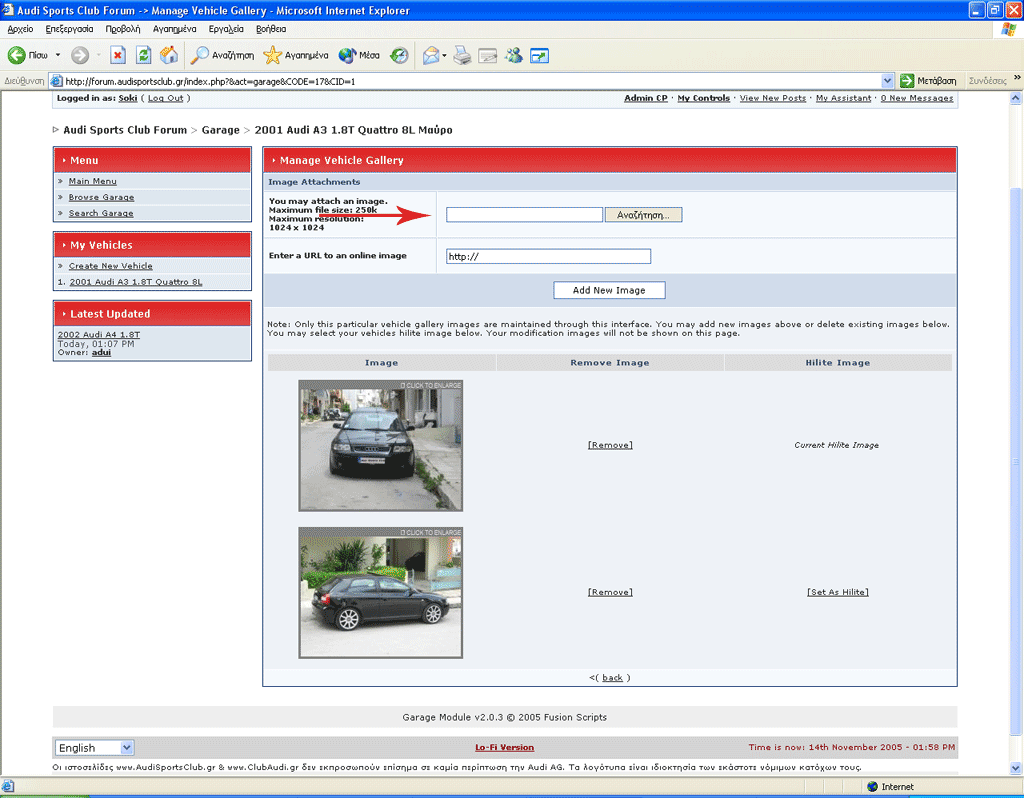Open Favorites (Αγαπημένα) star icon
This screenshot has width=1024, height=798.
pyautogui.click(x=295, y=56)
